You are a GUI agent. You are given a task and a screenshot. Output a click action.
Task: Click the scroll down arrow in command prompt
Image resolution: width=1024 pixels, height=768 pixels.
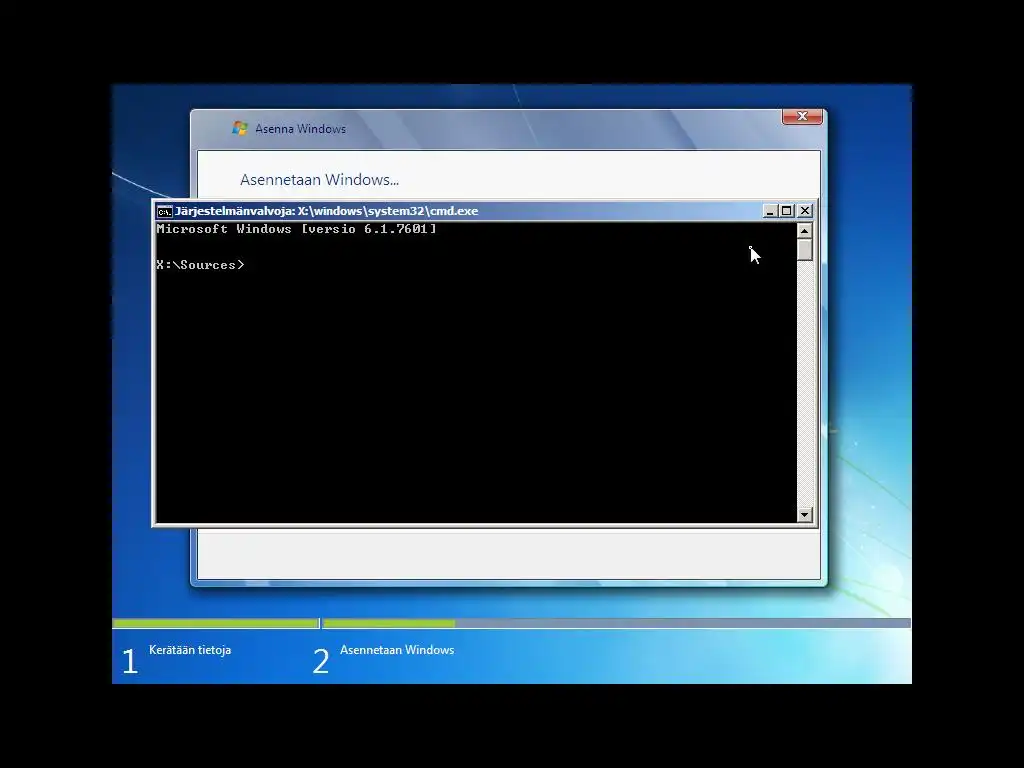click(x=805, y=515)
